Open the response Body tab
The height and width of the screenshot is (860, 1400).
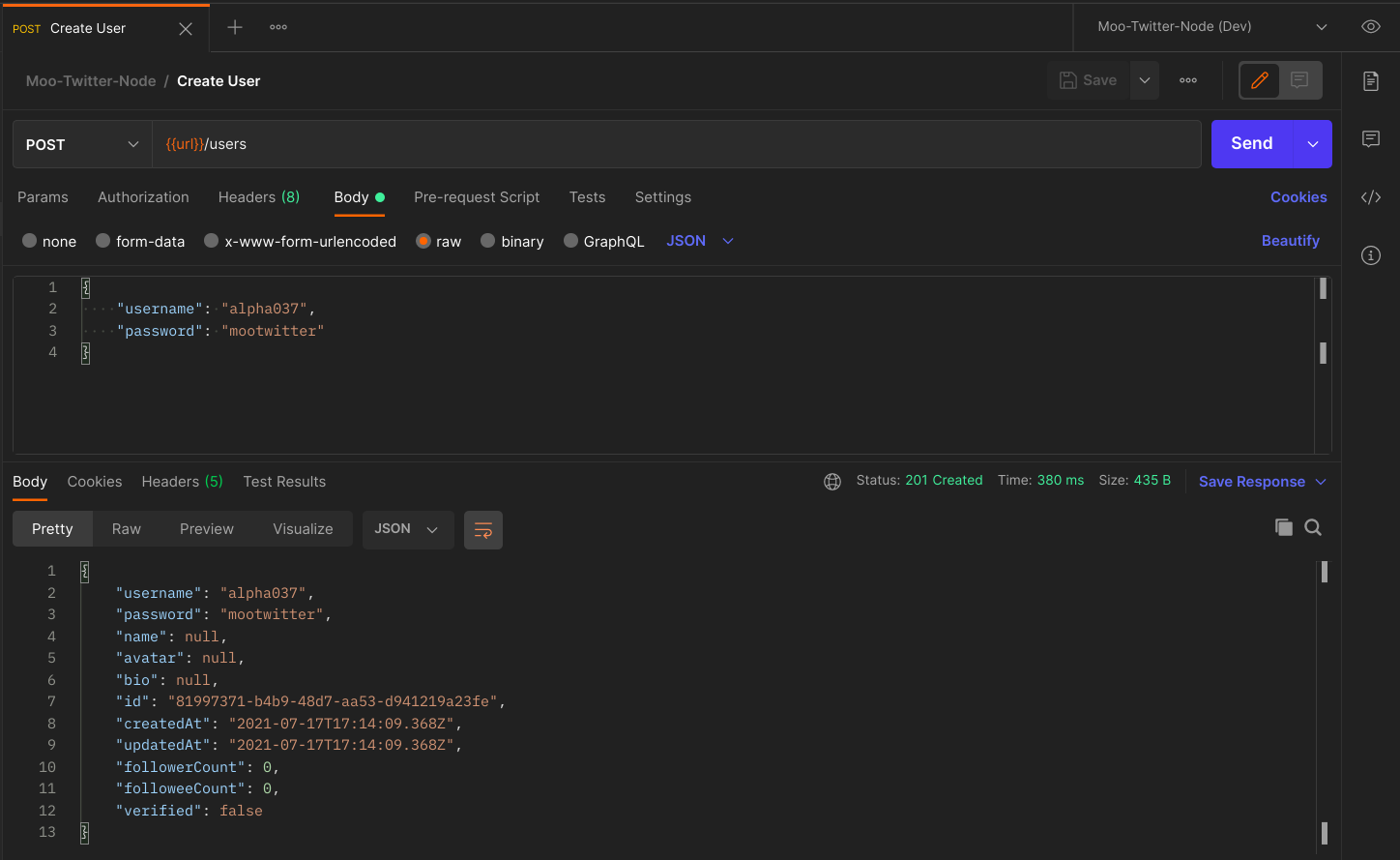coord(30,482)
